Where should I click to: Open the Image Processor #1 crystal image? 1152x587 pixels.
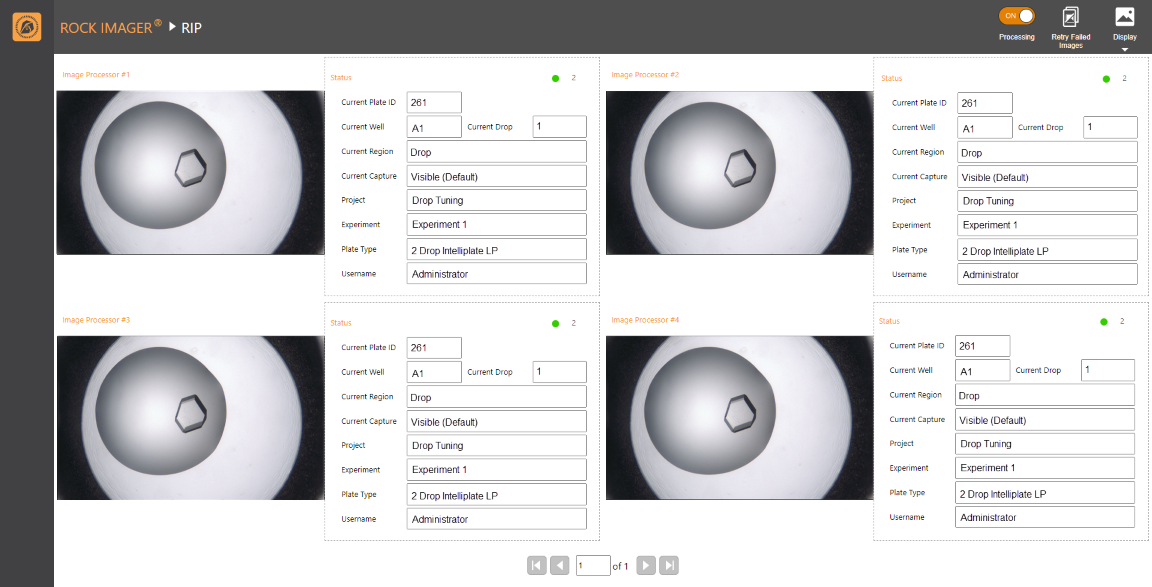coord(190,173)
